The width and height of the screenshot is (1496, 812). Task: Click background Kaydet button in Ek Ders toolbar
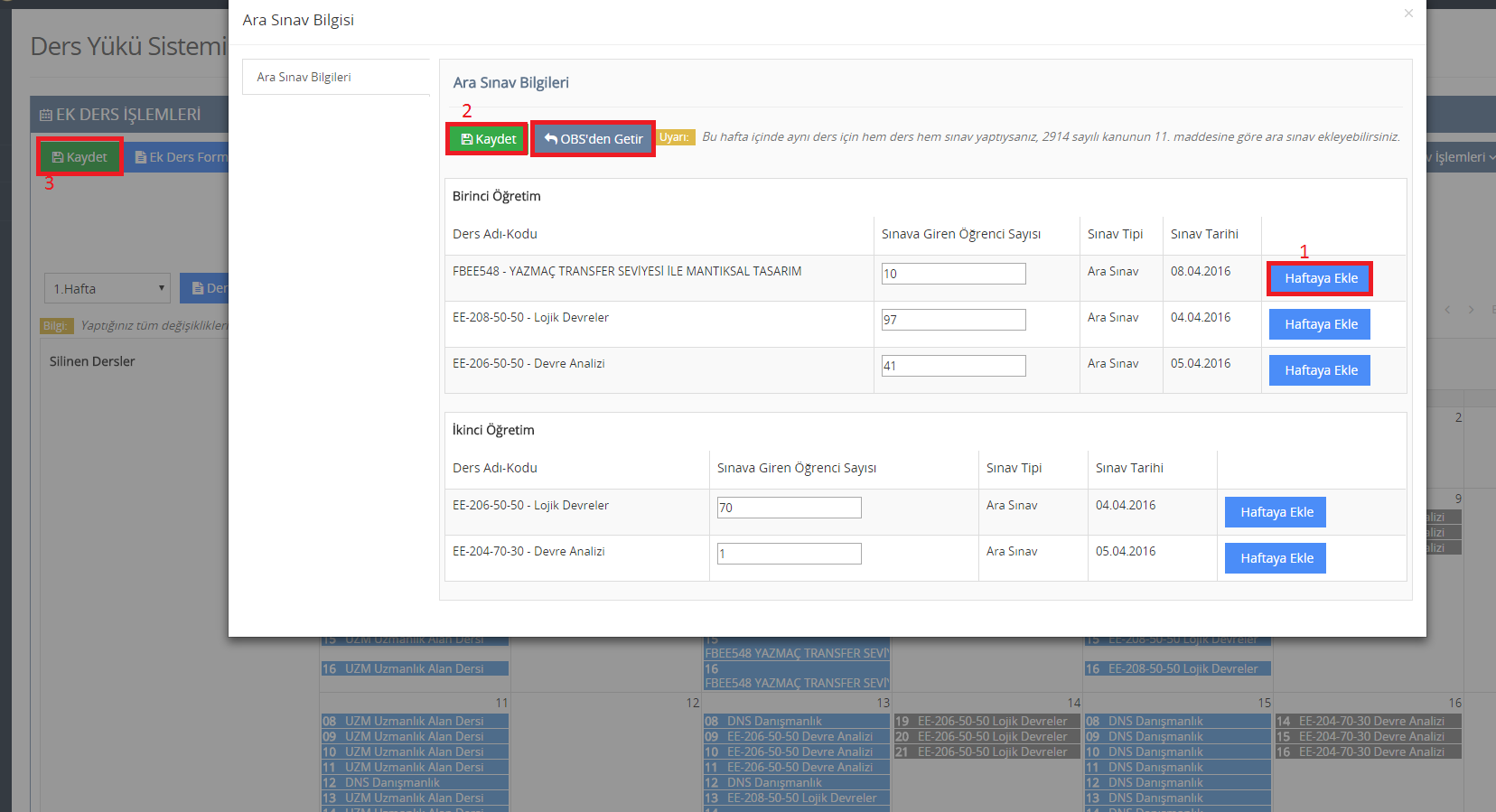[79, 157]
